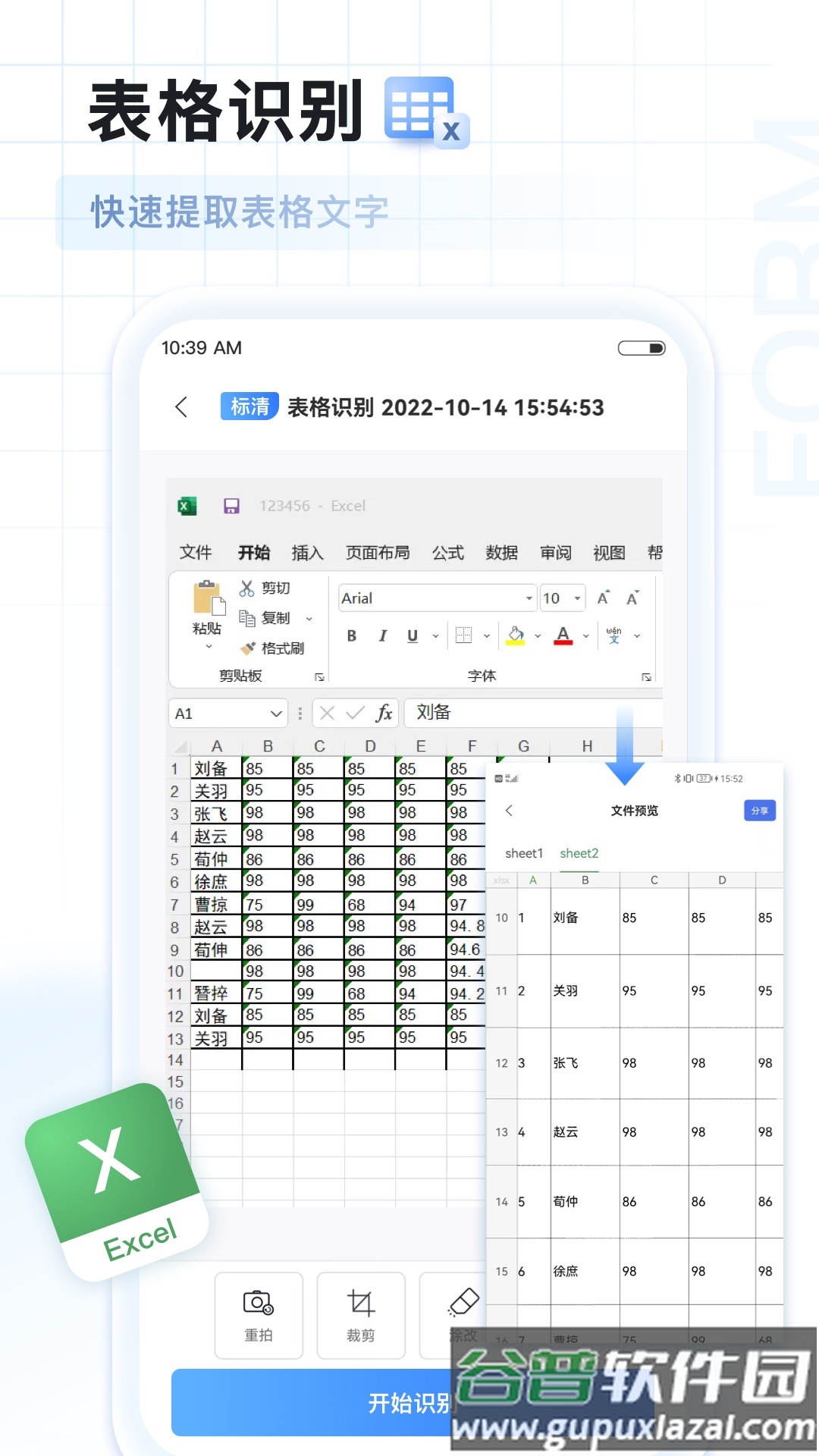Image resolution: width=819 pixels, height=1456 pixels.
Task: Click the 格式刷 format painter
Action: (x=272, y=648)
